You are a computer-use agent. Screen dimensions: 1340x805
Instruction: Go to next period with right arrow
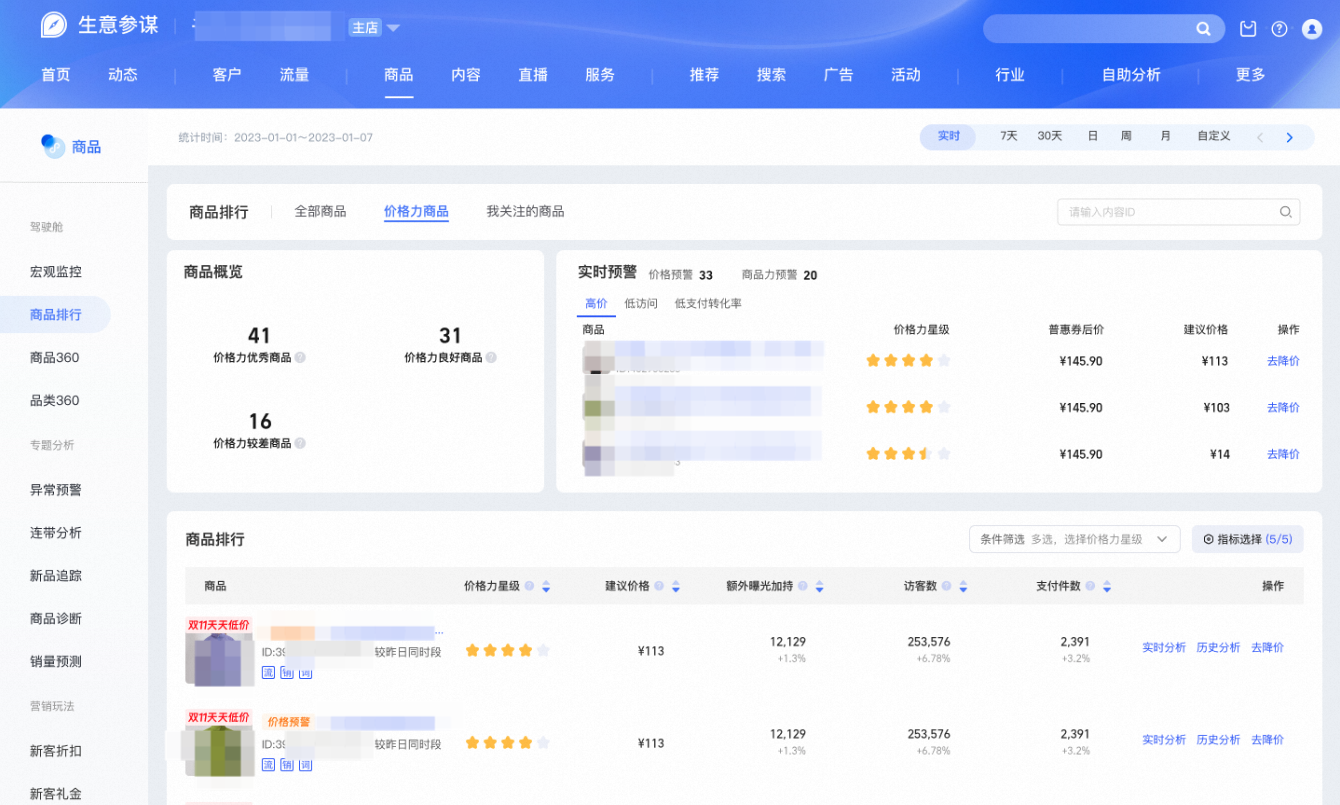[1290, 137]
